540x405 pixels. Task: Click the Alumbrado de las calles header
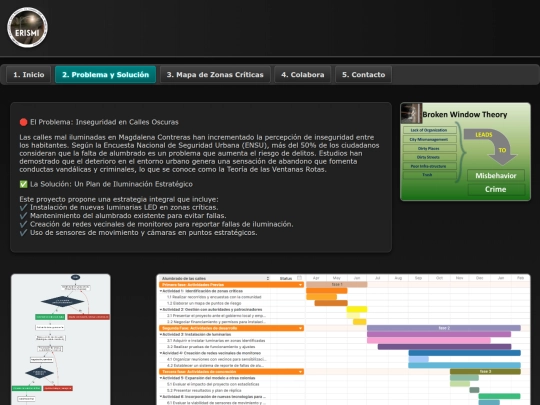(184, 278)
